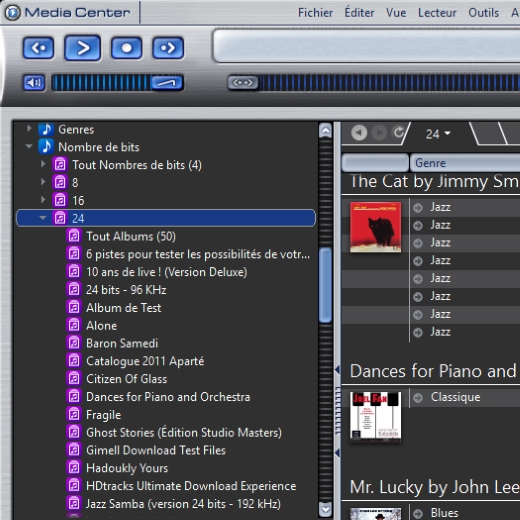Adjust the volume slider

point(117,82)
